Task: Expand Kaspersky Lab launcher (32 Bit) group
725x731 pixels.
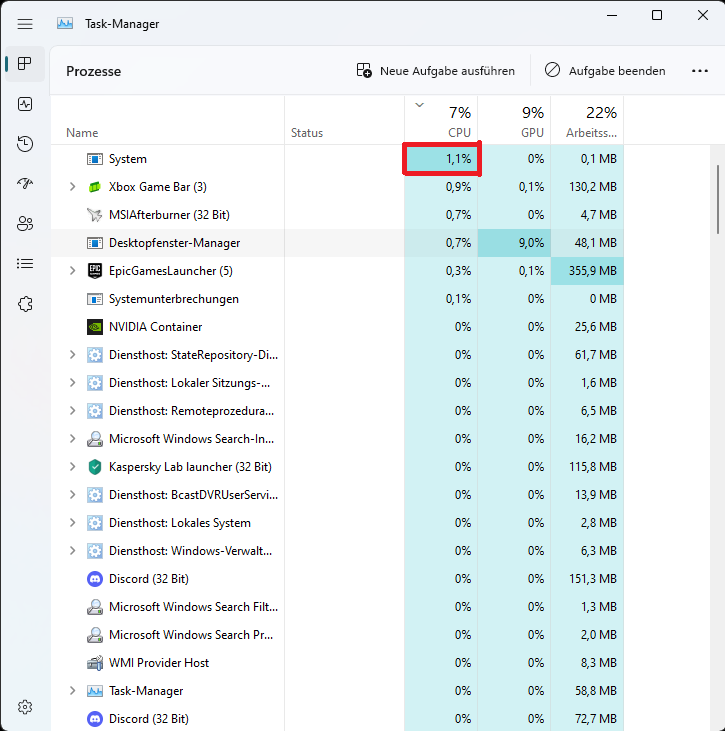Action: point(72,467)
